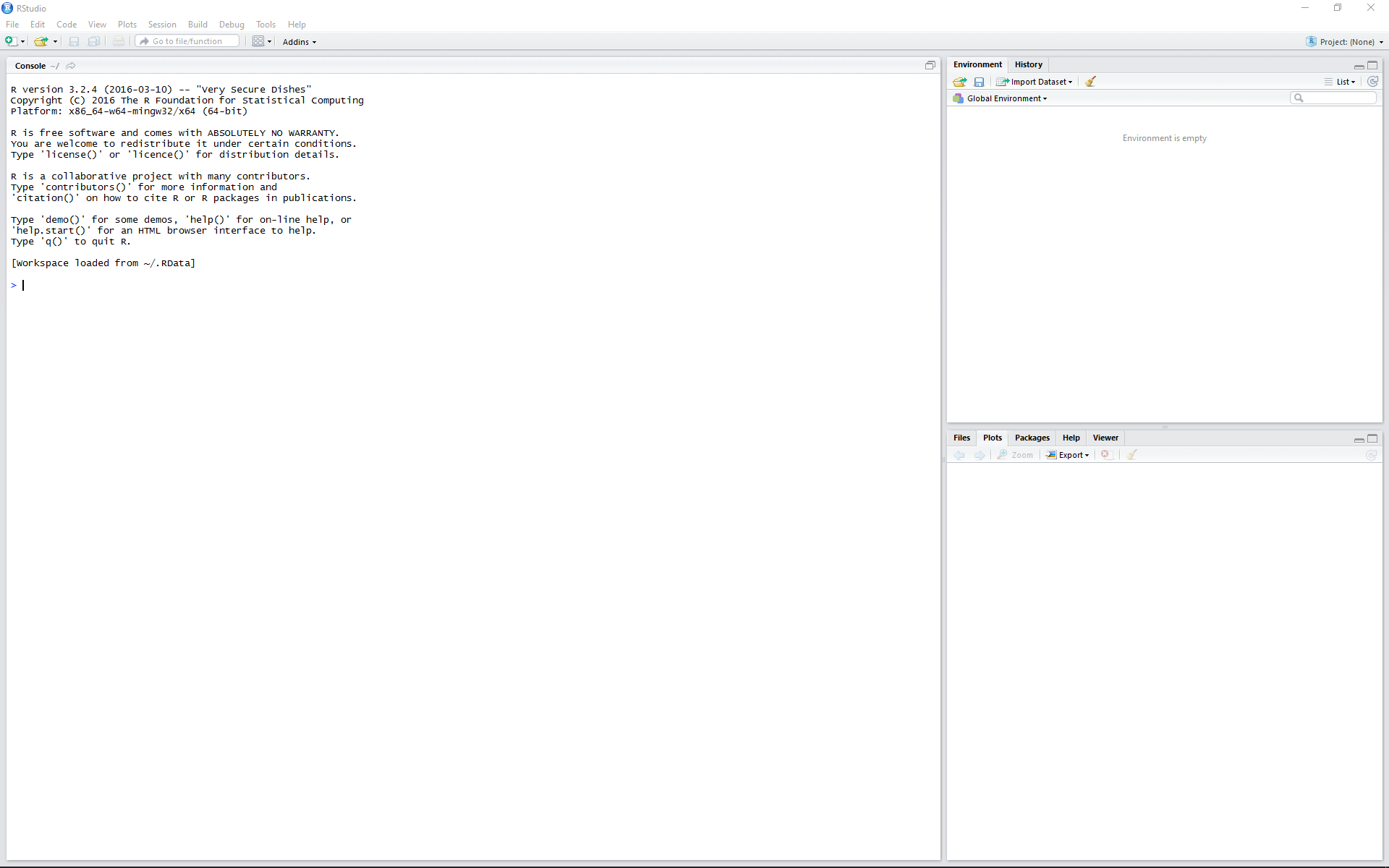This screenshot has height=868, width=1389.
Task: Click the New File icon in toolbar
Action: 11,41
